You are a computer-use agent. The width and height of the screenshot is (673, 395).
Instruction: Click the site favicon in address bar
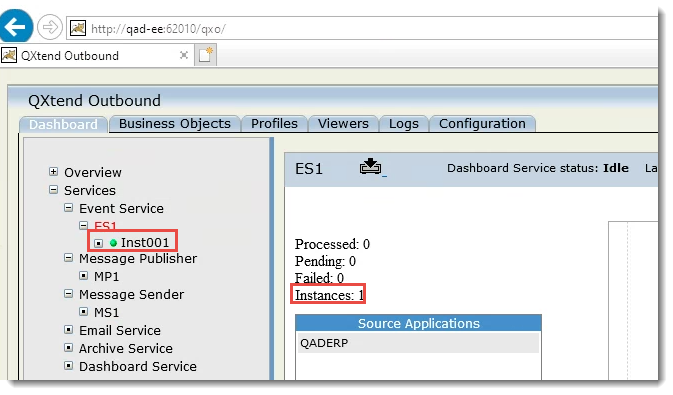[x=78, y=28]
